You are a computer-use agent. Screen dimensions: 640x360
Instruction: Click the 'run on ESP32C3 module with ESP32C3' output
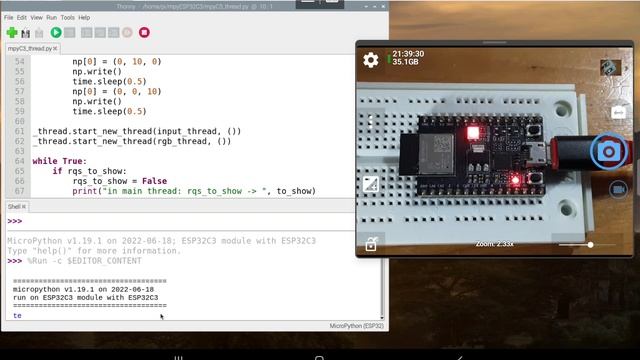click(x=85, y=298)
